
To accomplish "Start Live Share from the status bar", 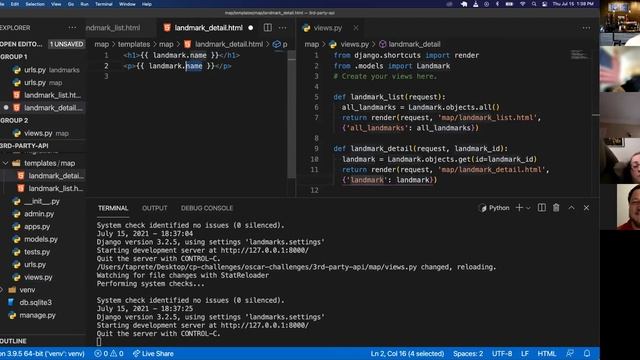I will click(153, 353).
